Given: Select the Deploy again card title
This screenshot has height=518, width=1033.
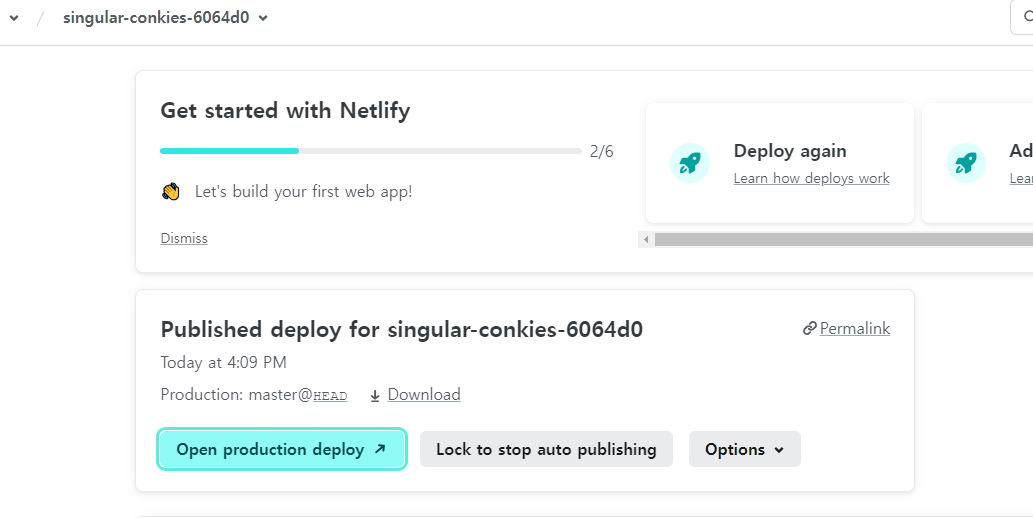Looking at the screenshot, I should tap(790, 151).
